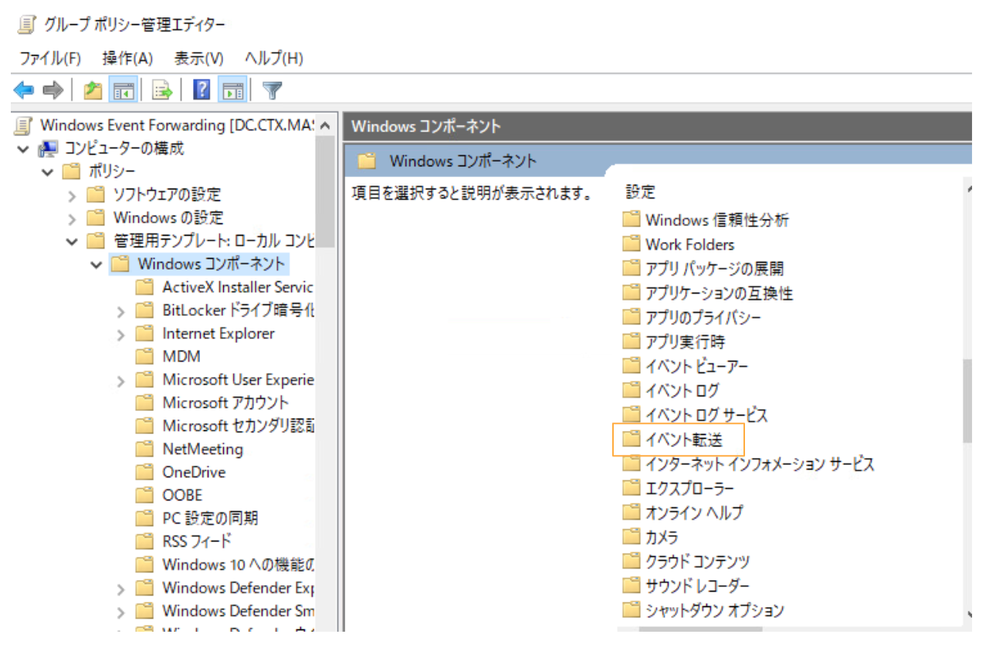Open the 表示(V) menu

[199, 58]
